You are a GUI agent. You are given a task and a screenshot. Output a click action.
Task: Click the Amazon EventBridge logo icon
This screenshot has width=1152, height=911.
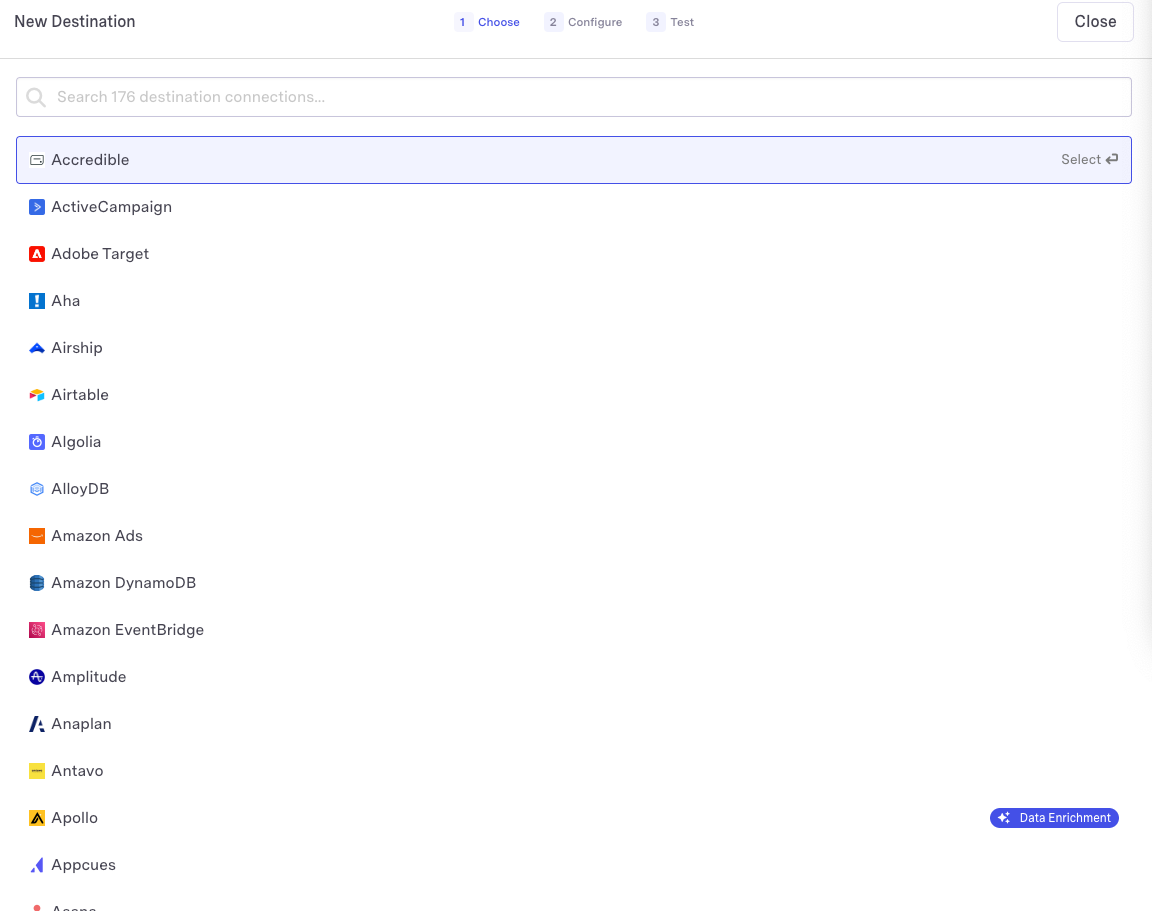[37, 630]
